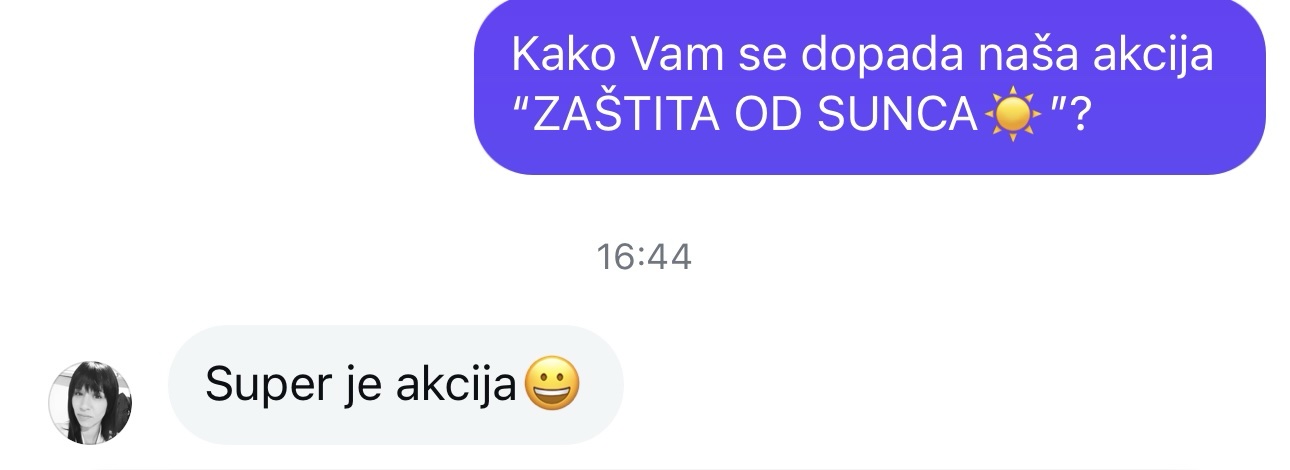Select the gray "Super je akcija" reply bubble
This screenshot has width=1290, height=470.
396,385
